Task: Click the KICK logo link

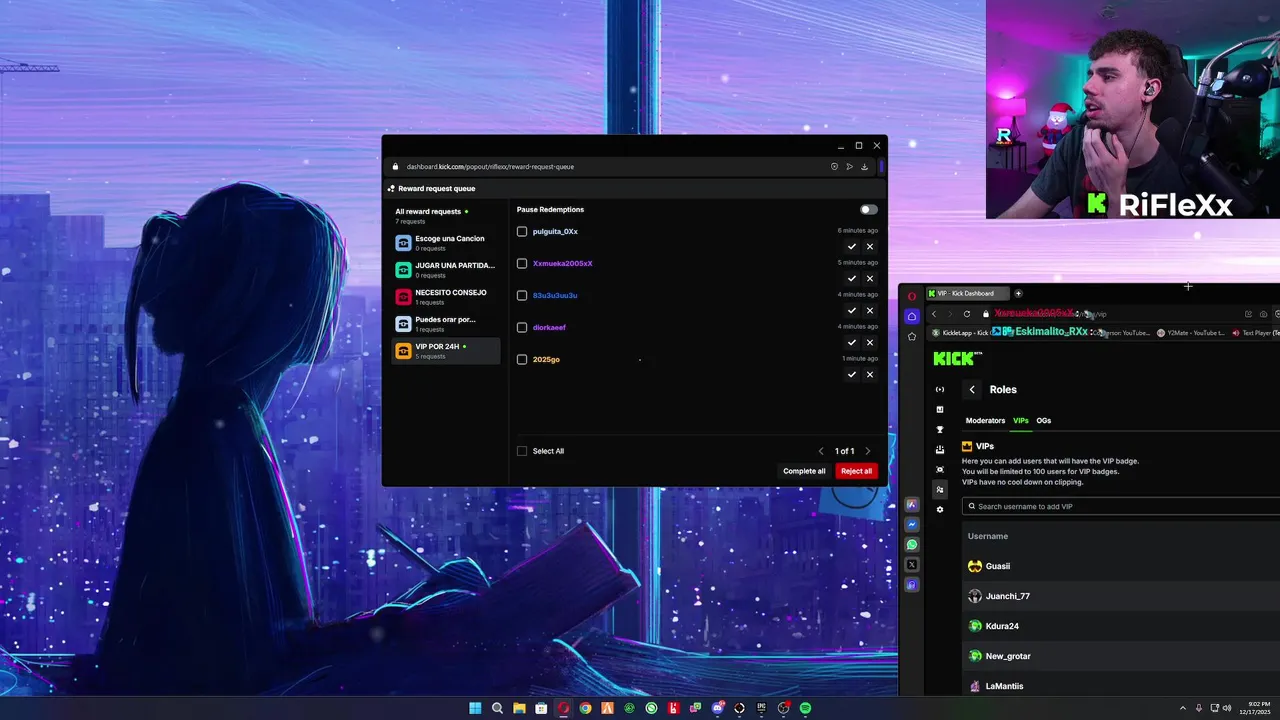Action: point(955,358)
